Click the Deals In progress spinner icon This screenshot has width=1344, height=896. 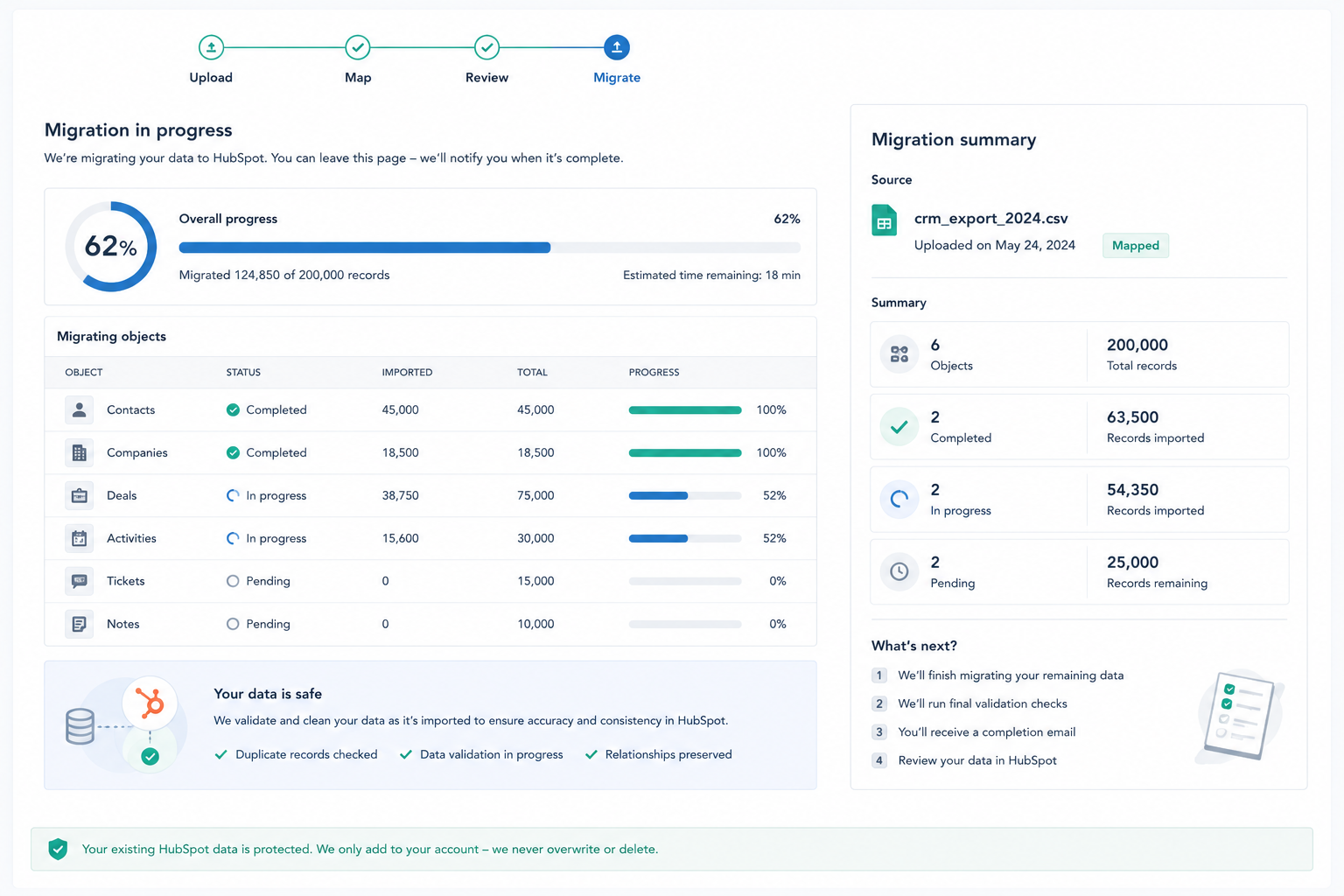coord(233,495)
